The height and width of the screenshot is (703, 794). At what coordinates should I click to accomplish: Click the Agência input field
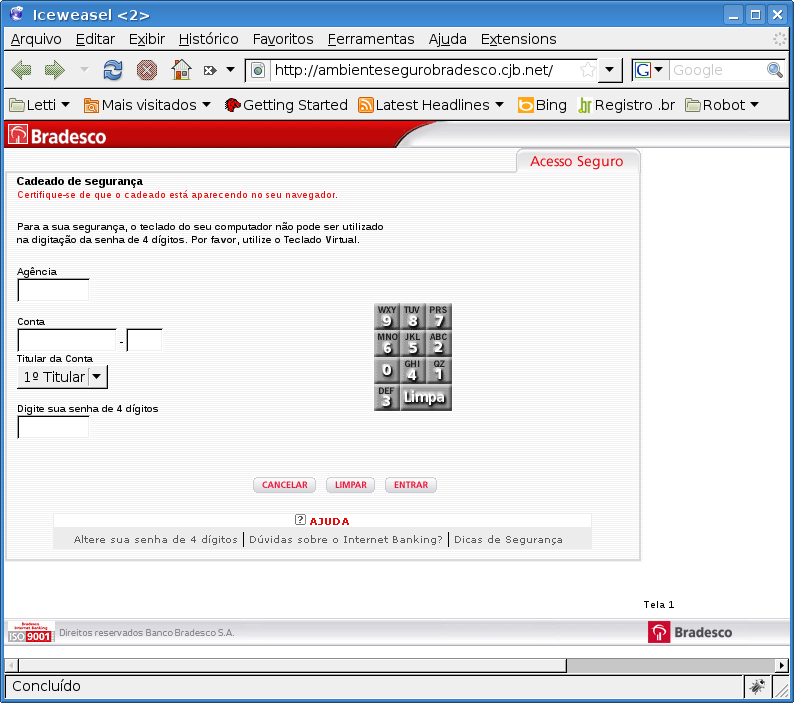click(53, 290)
